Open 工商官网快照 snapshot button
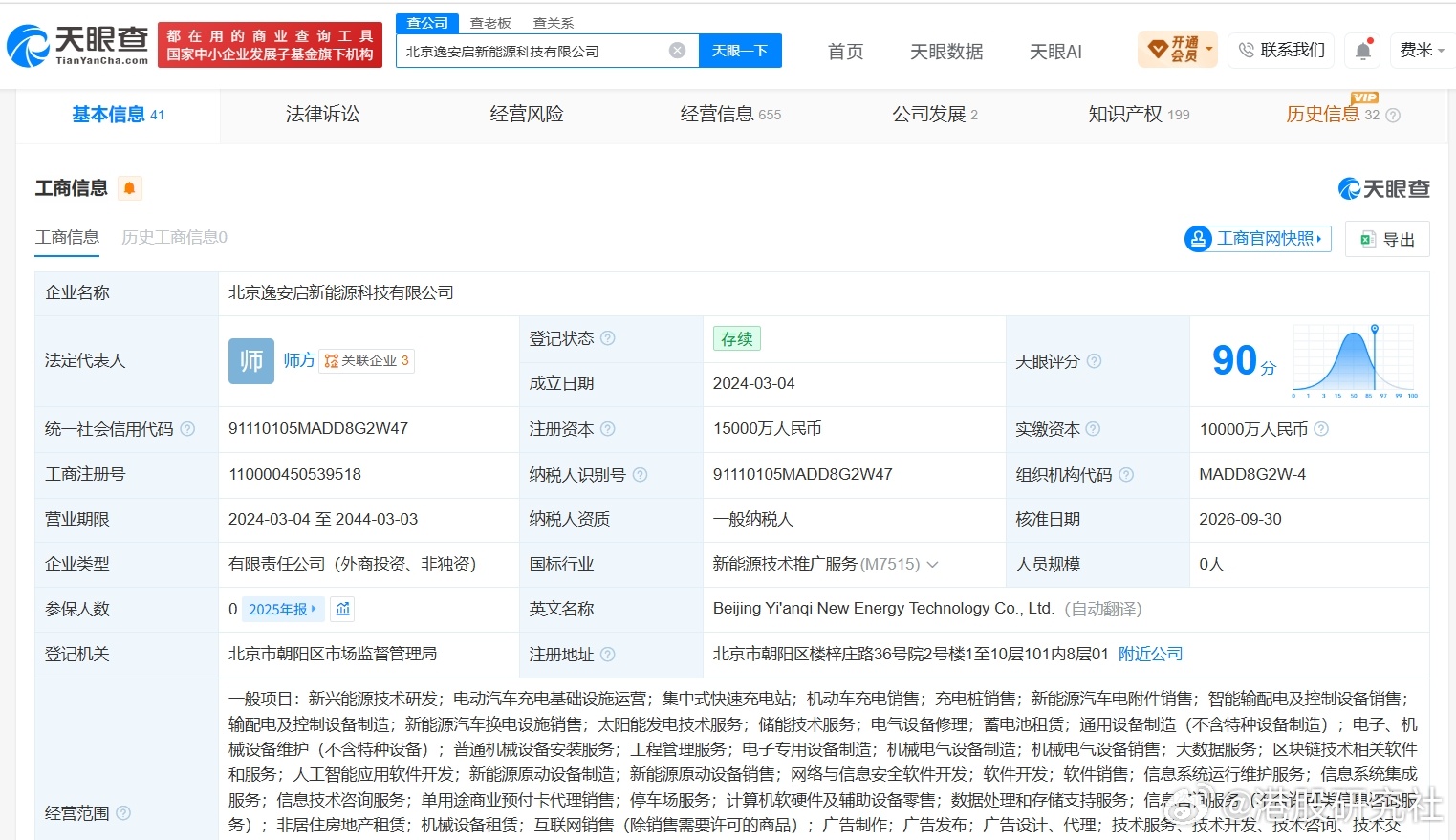 click(1257, 239)
